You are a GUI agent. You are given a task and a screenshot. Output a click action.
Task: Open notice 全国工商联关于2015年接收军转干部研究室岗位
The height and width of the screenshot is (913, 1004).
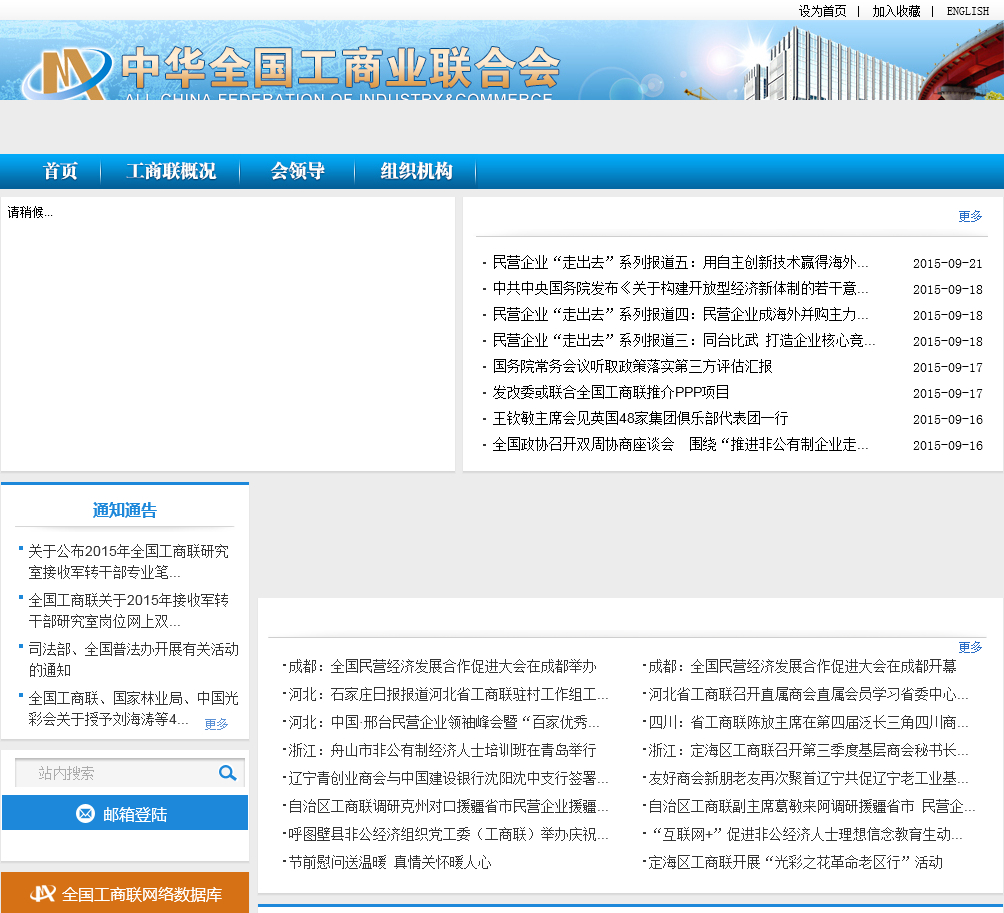click(128, 611)
